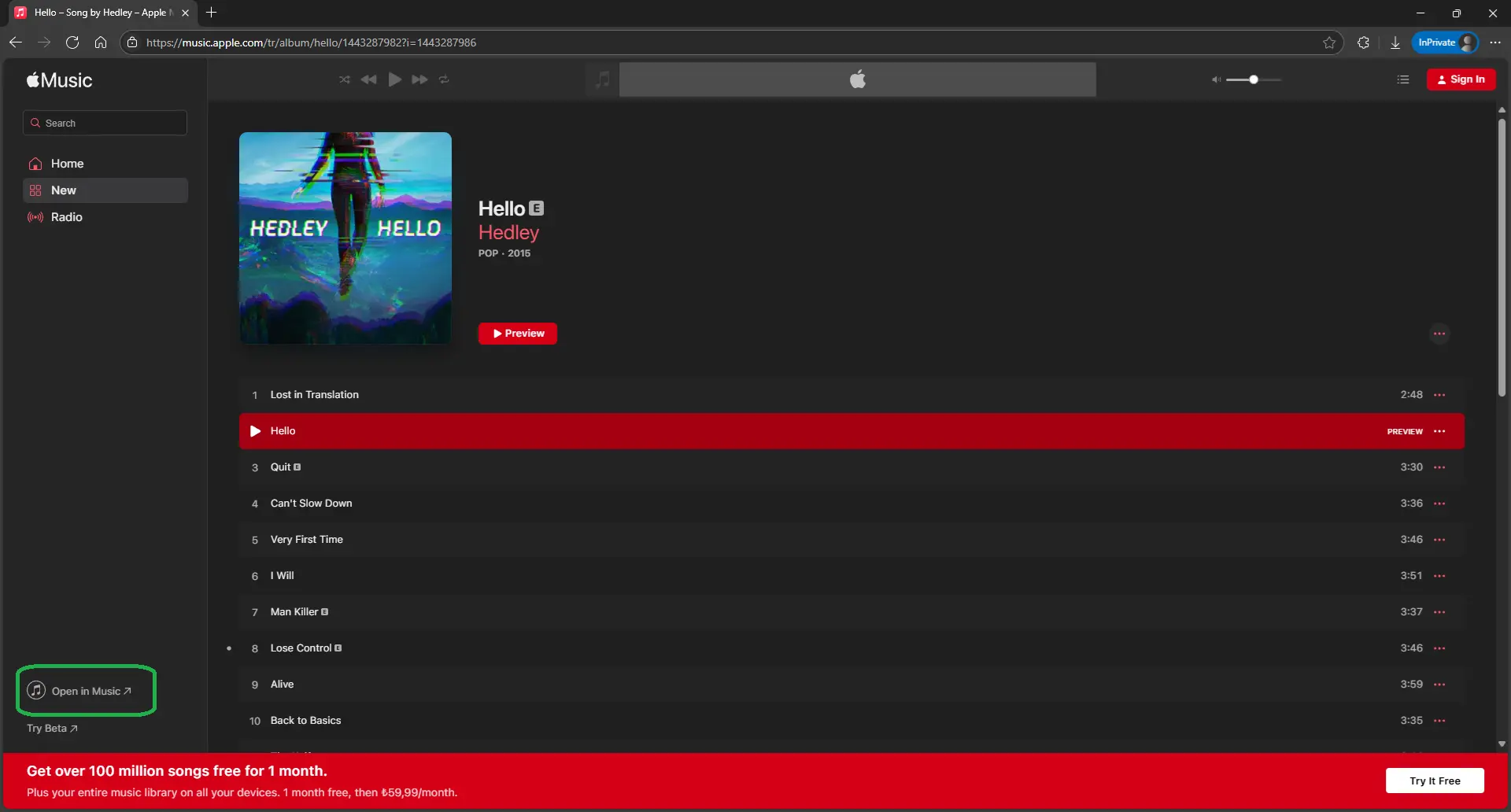Click the main play button
This screenshot has width=1511, height=812.
point(394,79)
